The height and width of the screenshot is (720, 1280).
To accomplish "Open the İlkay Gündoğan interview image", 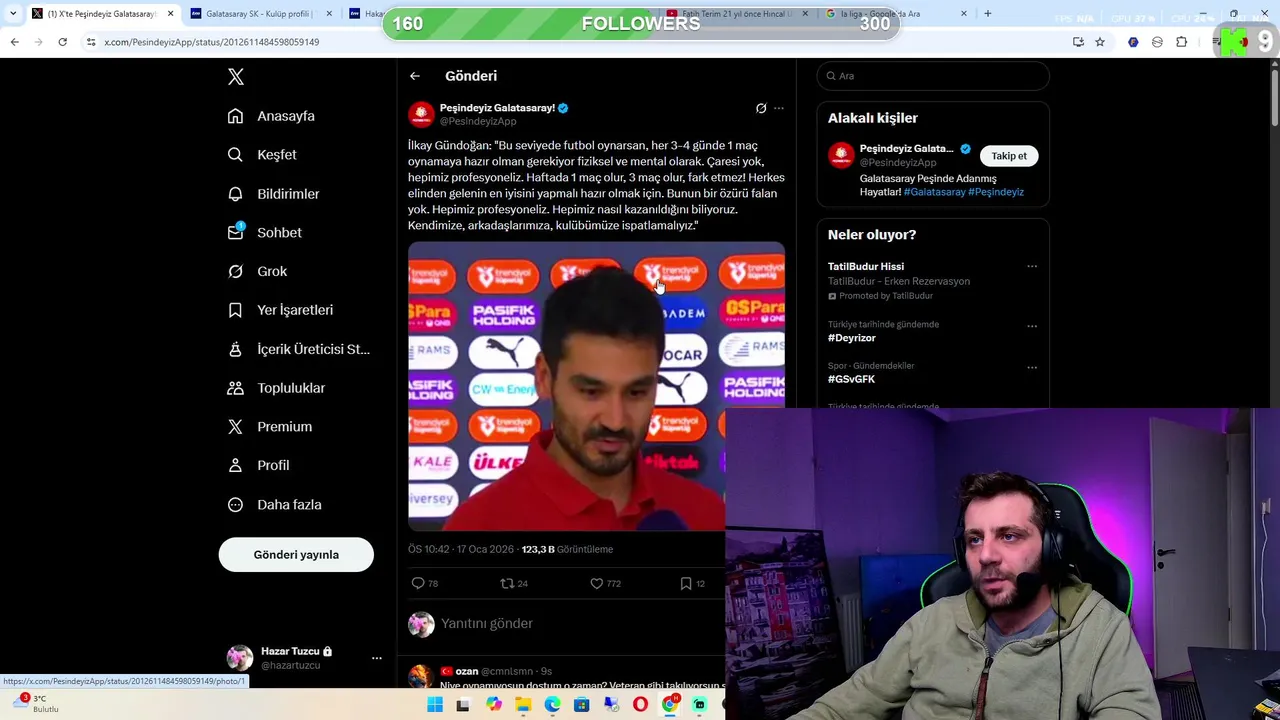I will pyautogui.click(x=596, y=386).
